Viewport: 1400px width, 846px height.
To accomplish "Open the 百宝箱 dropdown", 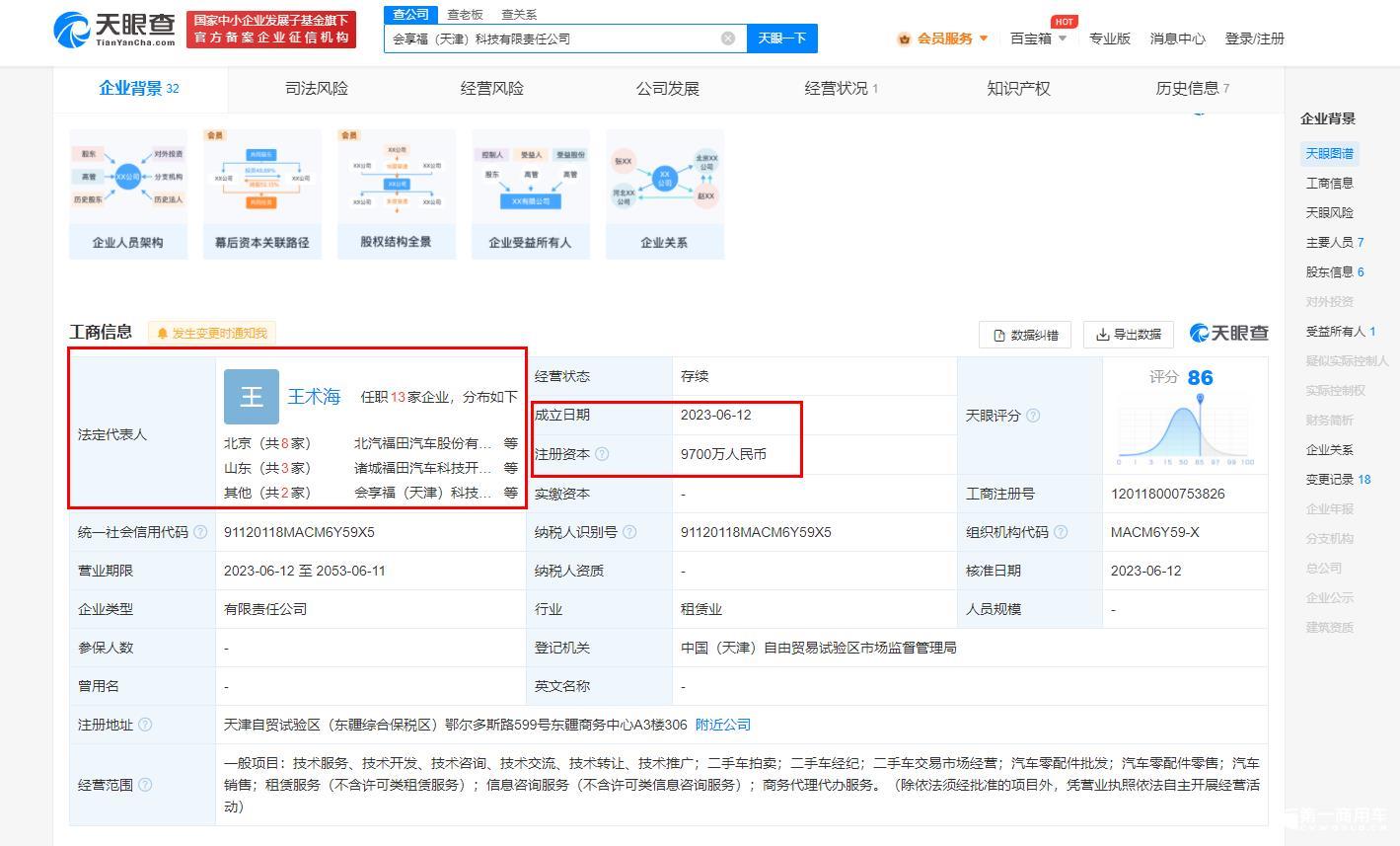I will coord(1038,38).
